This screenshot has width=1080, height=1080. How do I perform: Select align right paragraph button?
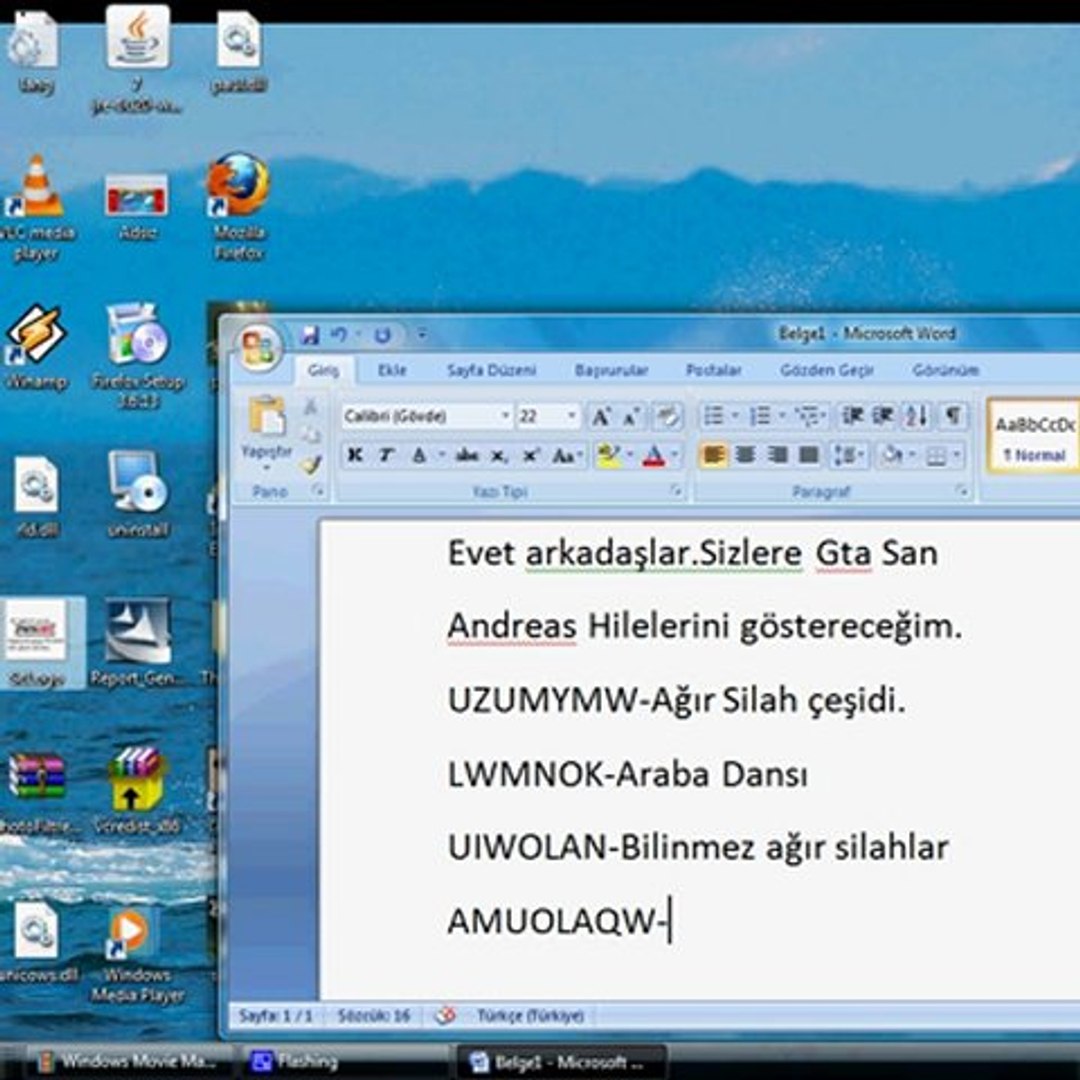[x=778, y=455]
